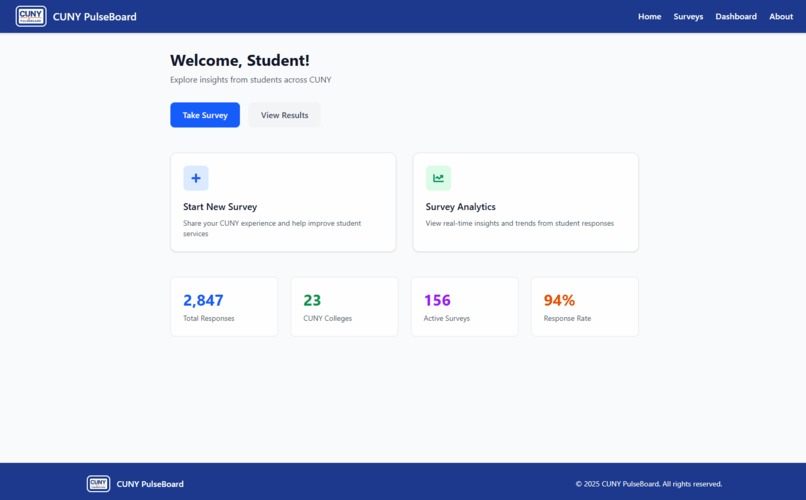The height and width of the screenshot is (500, 806).
Task: Click Explore insights from students across CUNY text
Action: pyautogui.click(x=251, y=80)
